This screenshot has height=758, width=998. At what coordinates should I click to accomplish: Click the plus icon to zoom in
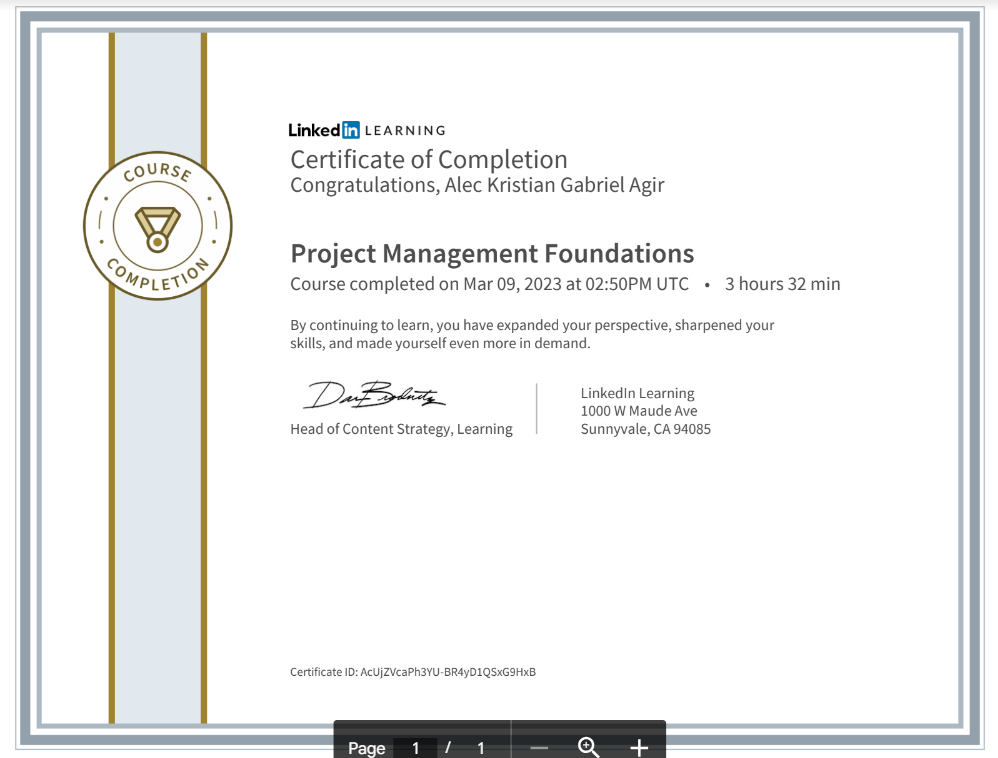[x=639, y=746]
